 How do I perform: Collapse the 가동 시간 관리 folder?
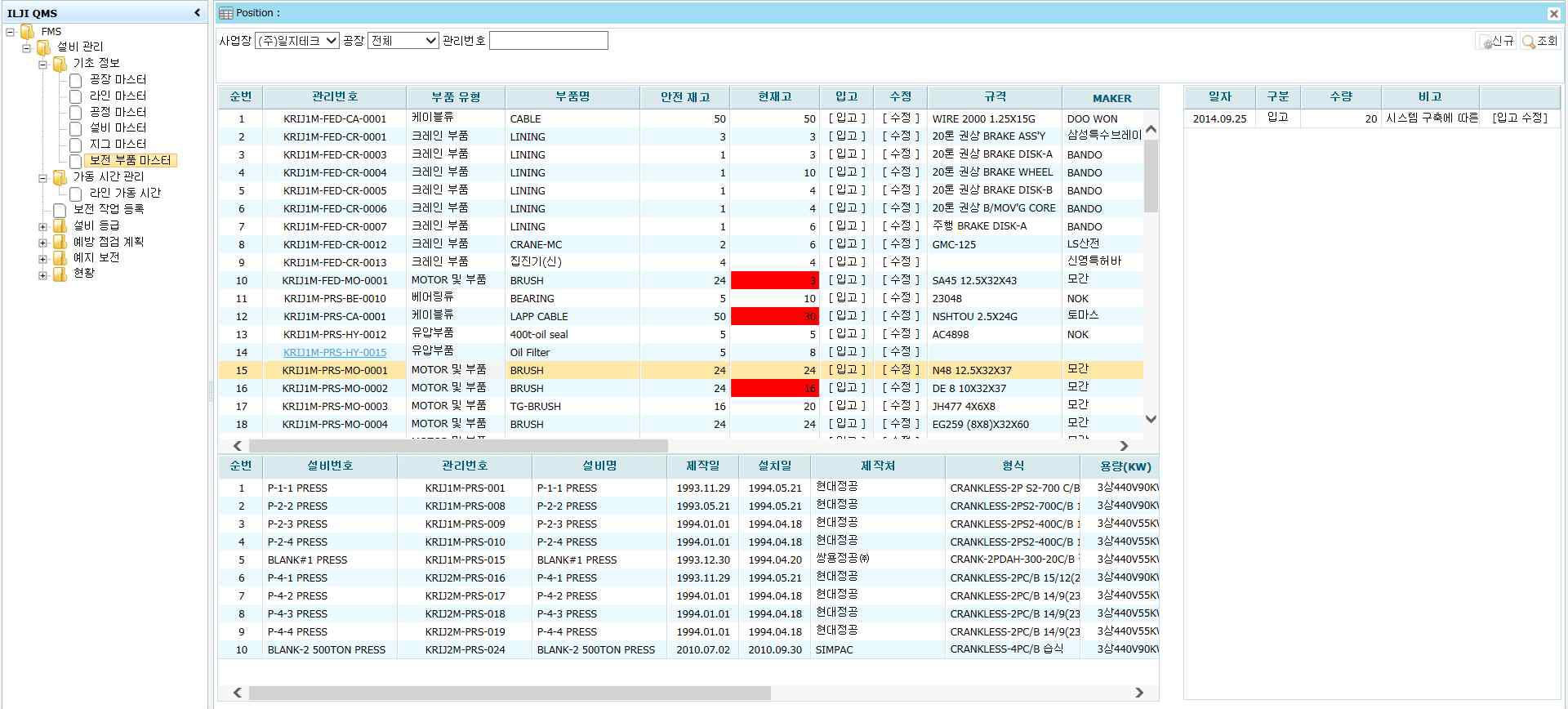[x=42, y=177]
